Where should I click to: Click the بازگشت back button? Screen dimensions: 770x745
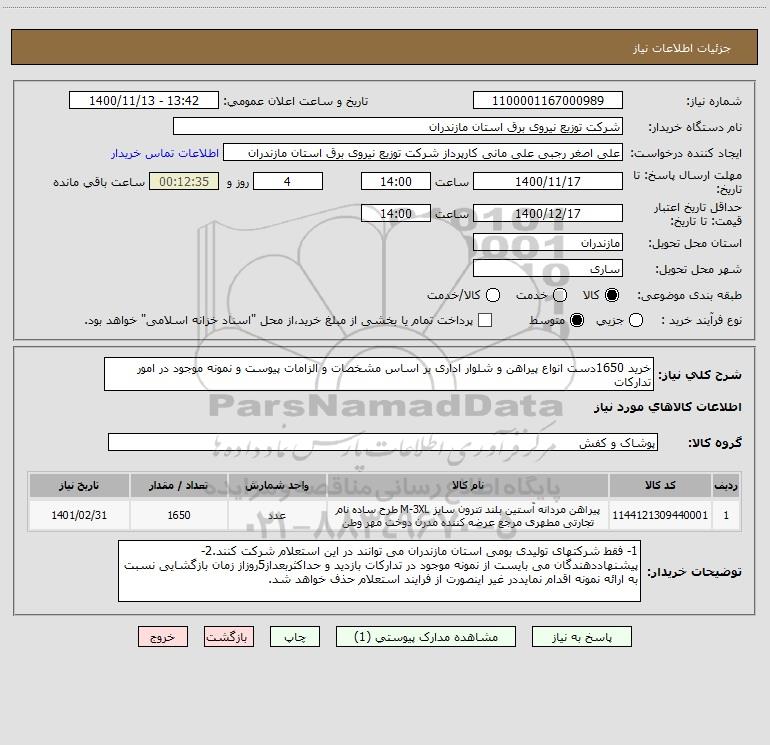point(229,637)
